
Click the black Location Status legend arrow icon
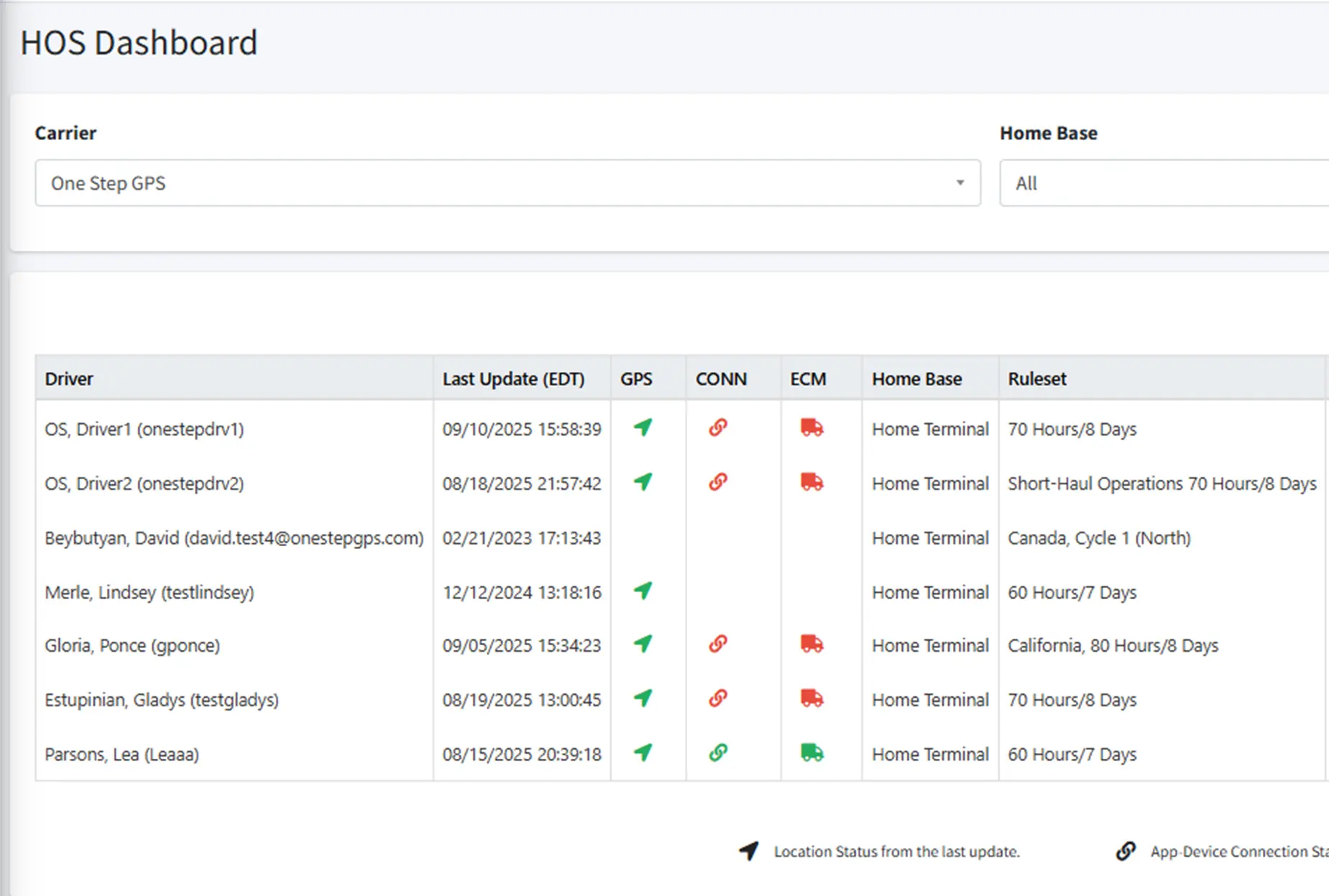click(x=748, y=851)
